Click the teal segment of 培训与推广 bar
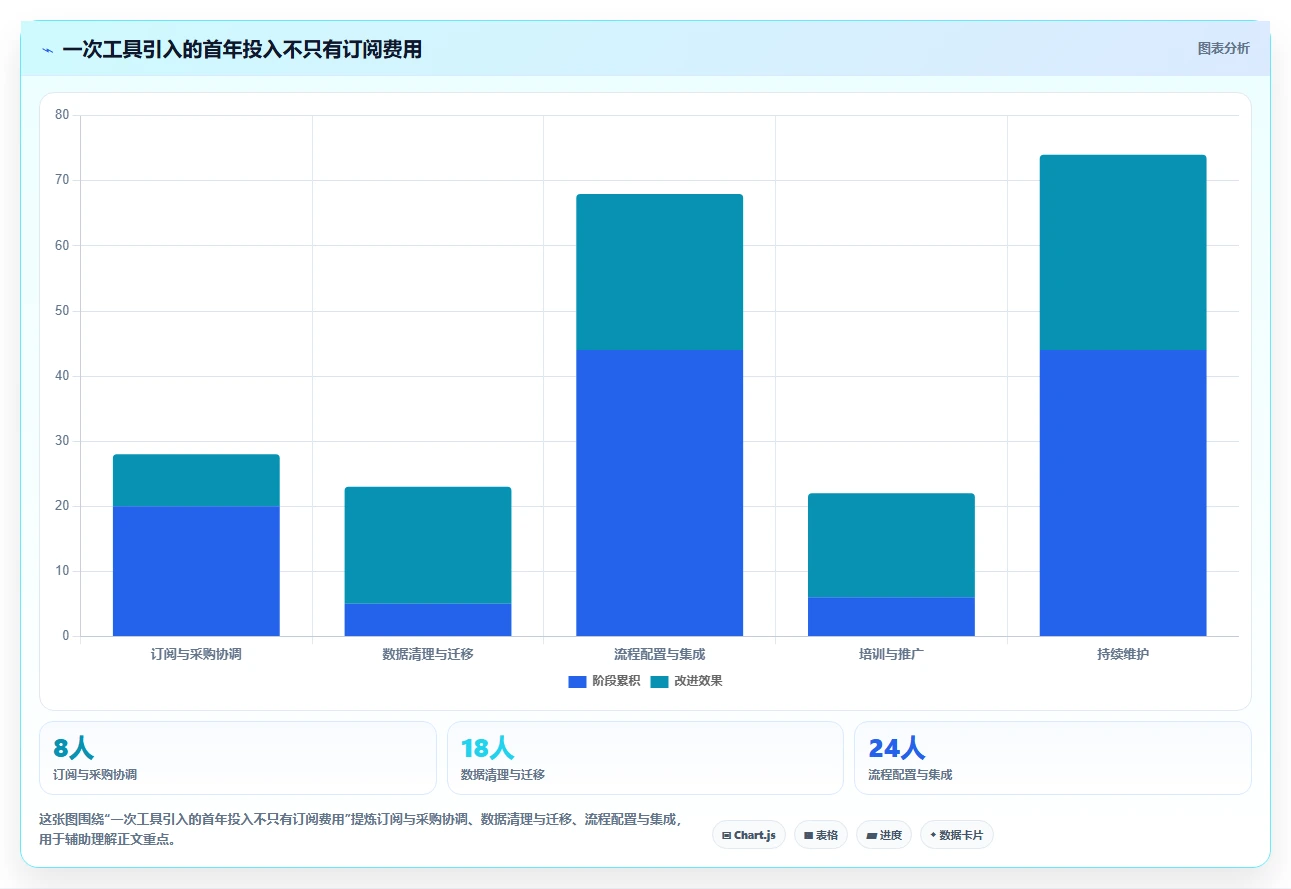Viewport: 1291px width, 889px height. pyautogui.click(x=891, y=545)
